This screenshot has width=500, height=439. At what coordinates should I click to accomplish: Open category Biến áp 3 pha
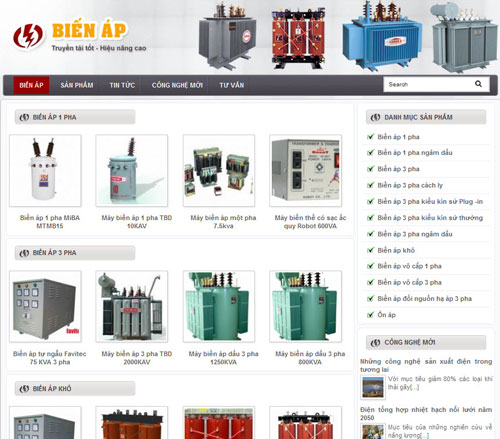(399, 169)
